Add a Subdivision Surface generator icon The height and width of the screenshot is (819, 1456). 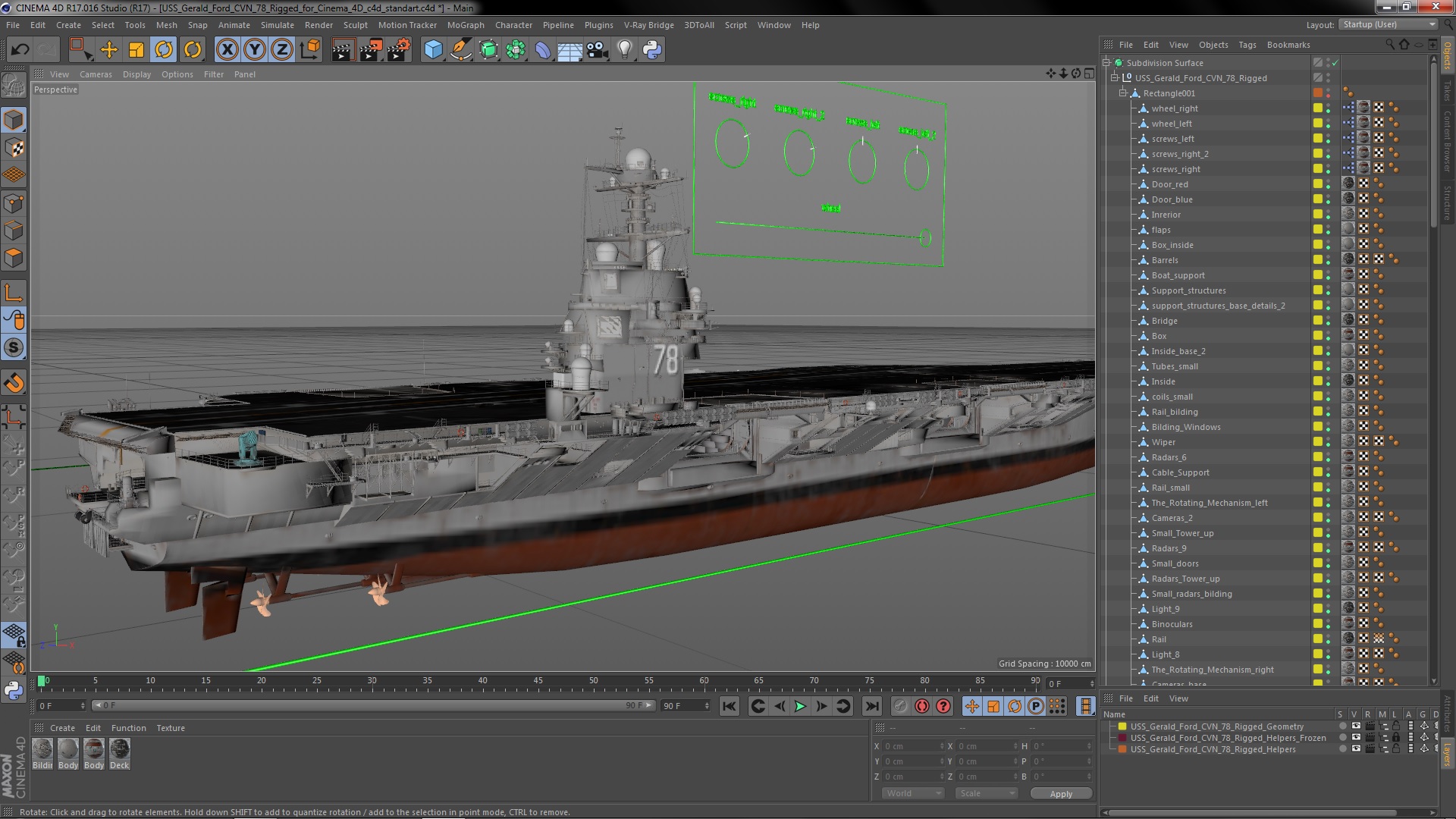[x=489, y=50]
